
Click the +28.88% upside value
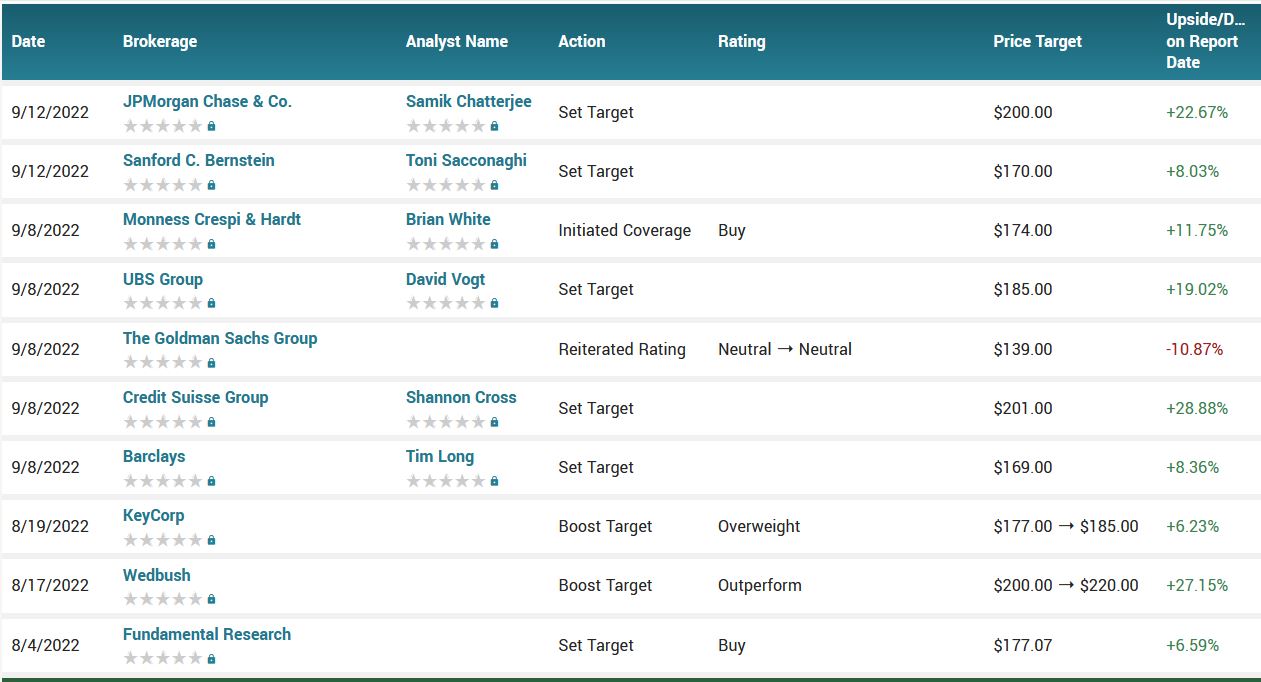tap(1197, 408)
